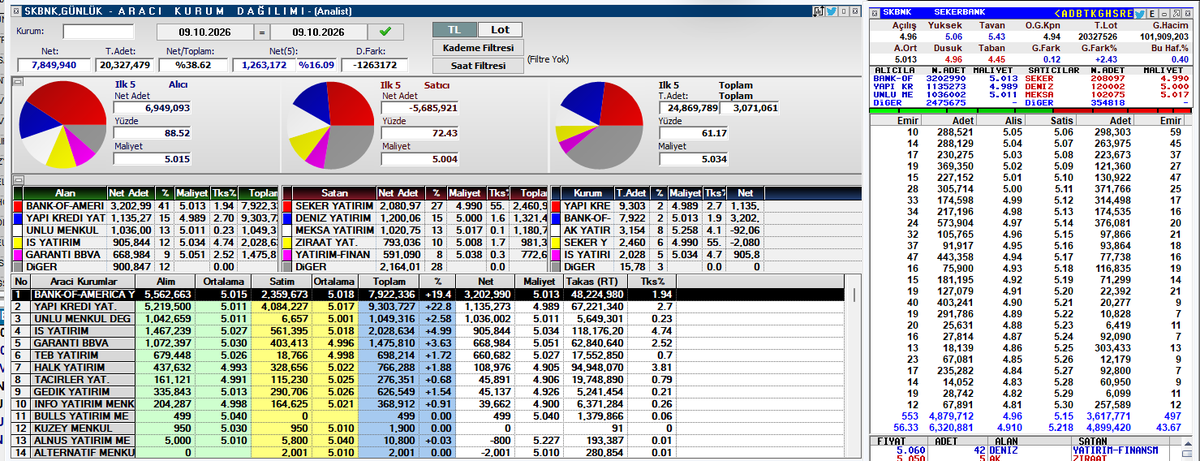
Task: Click AK YATIR in Kurum summary list
Action: pos(590,231)
